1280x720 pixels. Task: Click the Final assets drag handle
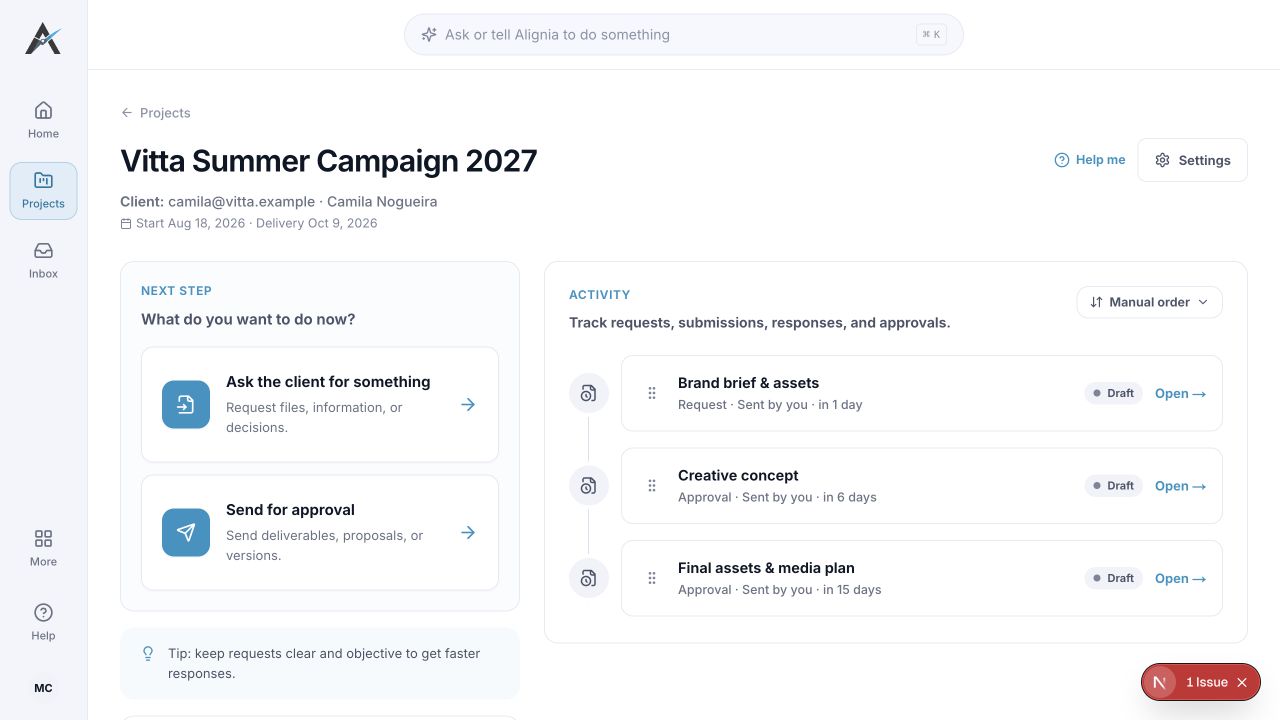[x=652, y=578]
